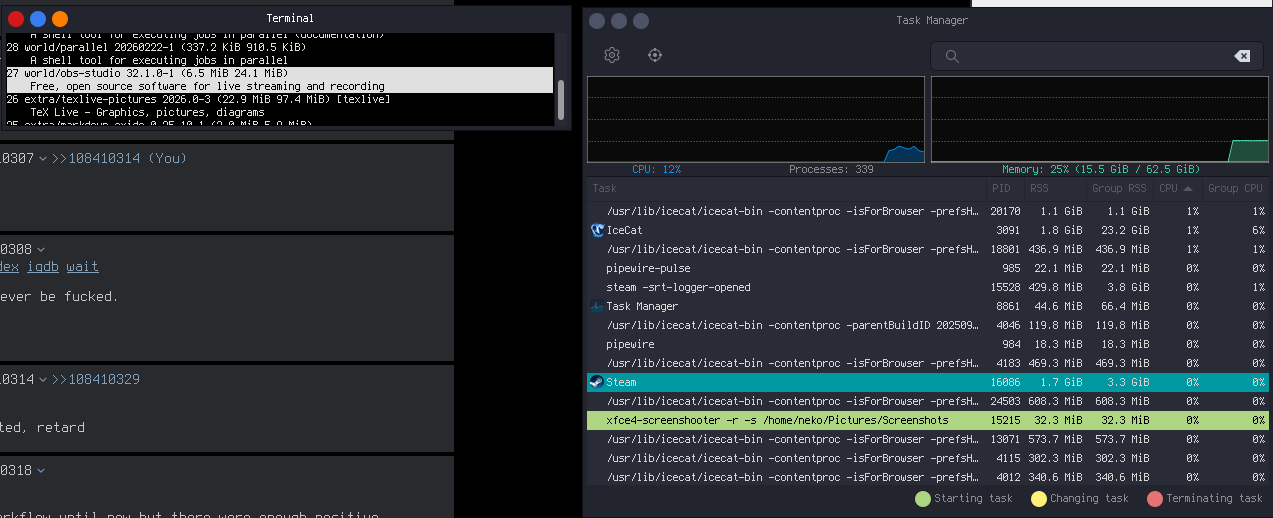Click the crosshair identify-window icon in Task Manager
The height and width of the screenshot is (518, 1273).
point(655,55)
